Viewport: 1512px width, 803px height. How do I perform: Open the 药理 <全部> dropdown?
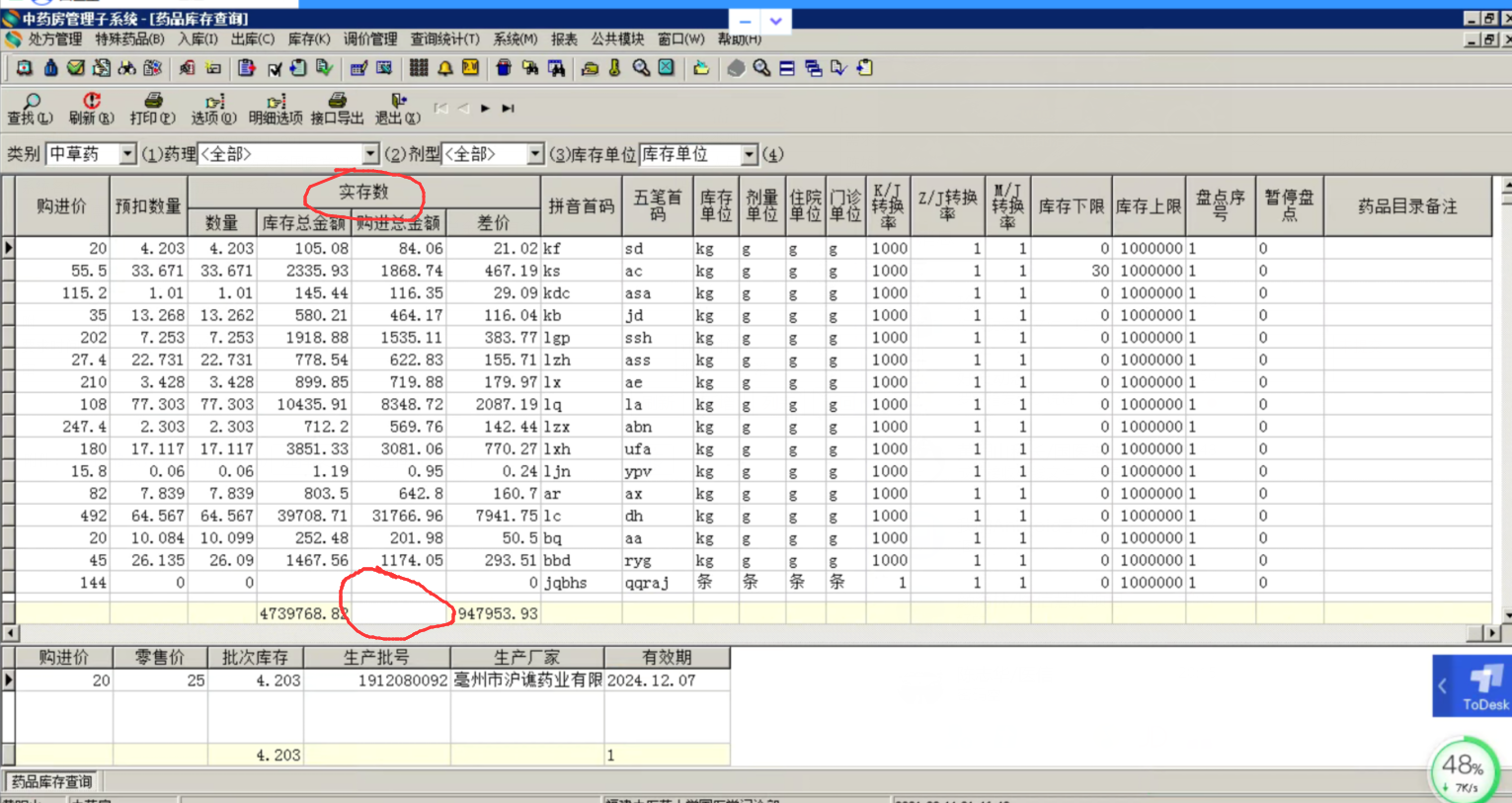(369, 154)
